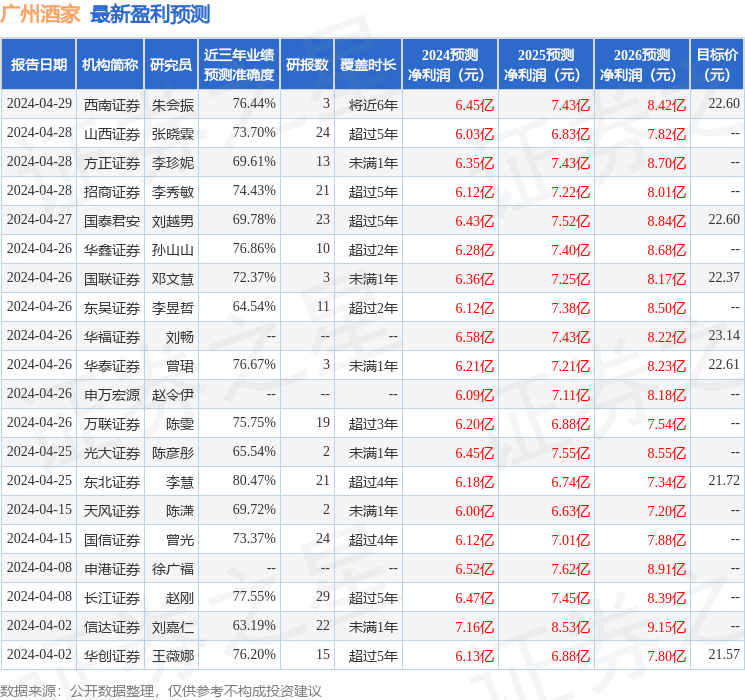Click the 2025预测净利润 column header

point(546,64)
